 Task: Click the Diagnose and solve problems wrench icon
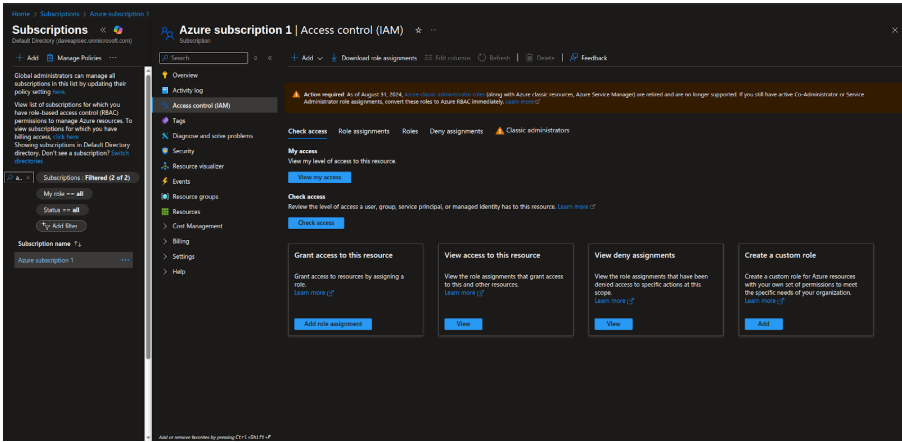point(165,136)
